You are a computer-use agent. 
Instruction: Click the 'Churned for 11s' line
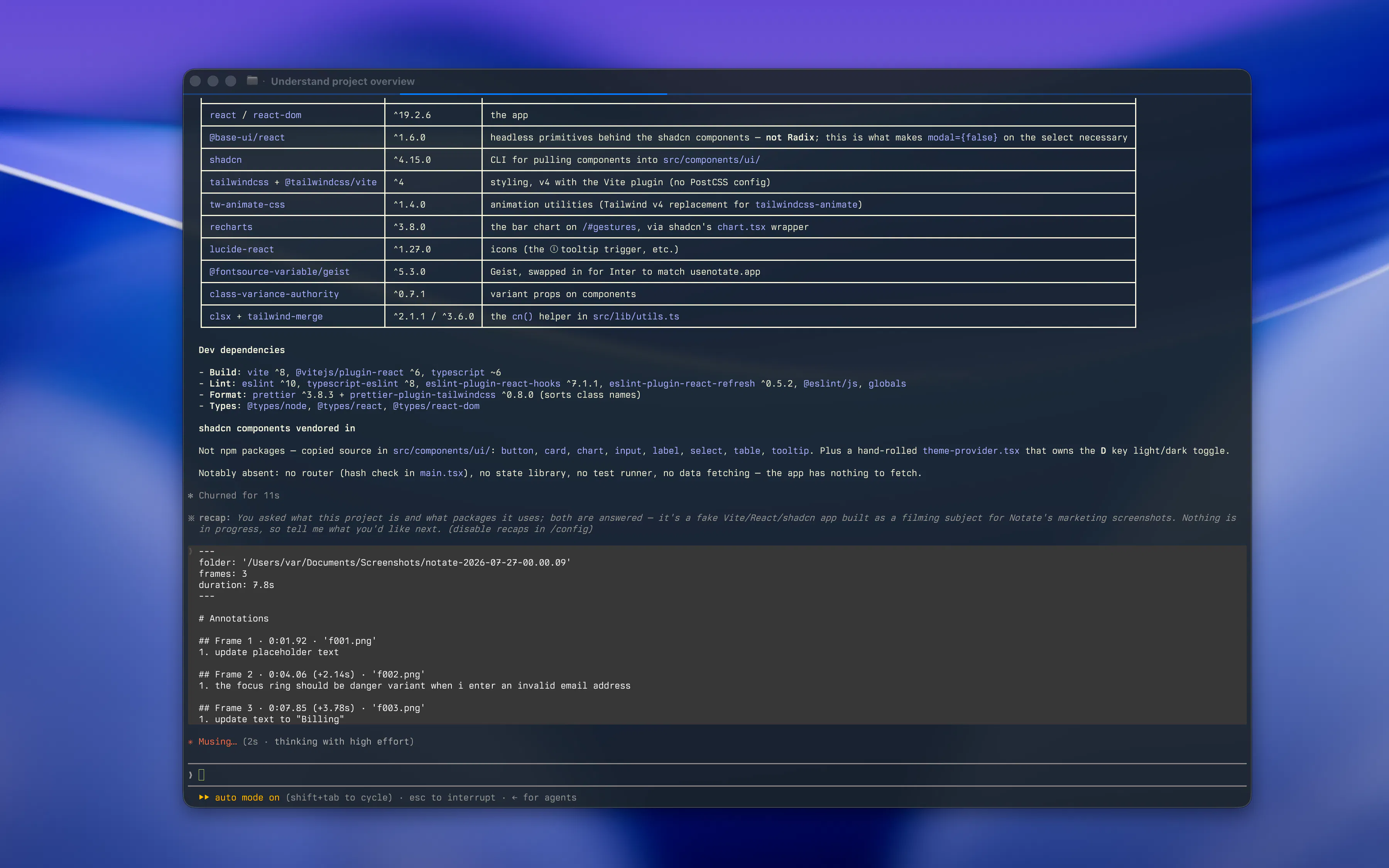(x=239, y=495)
